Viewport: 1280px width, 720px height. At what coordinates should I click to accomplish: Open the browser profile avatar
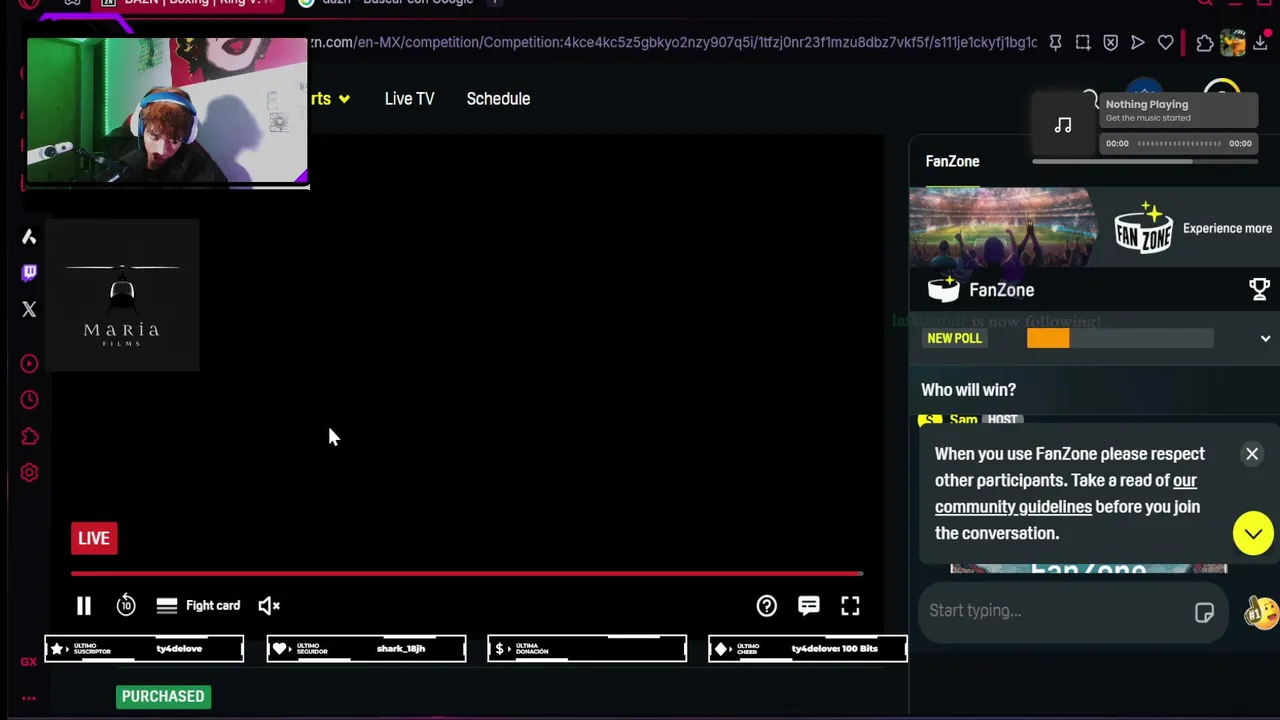(1233, 42)
